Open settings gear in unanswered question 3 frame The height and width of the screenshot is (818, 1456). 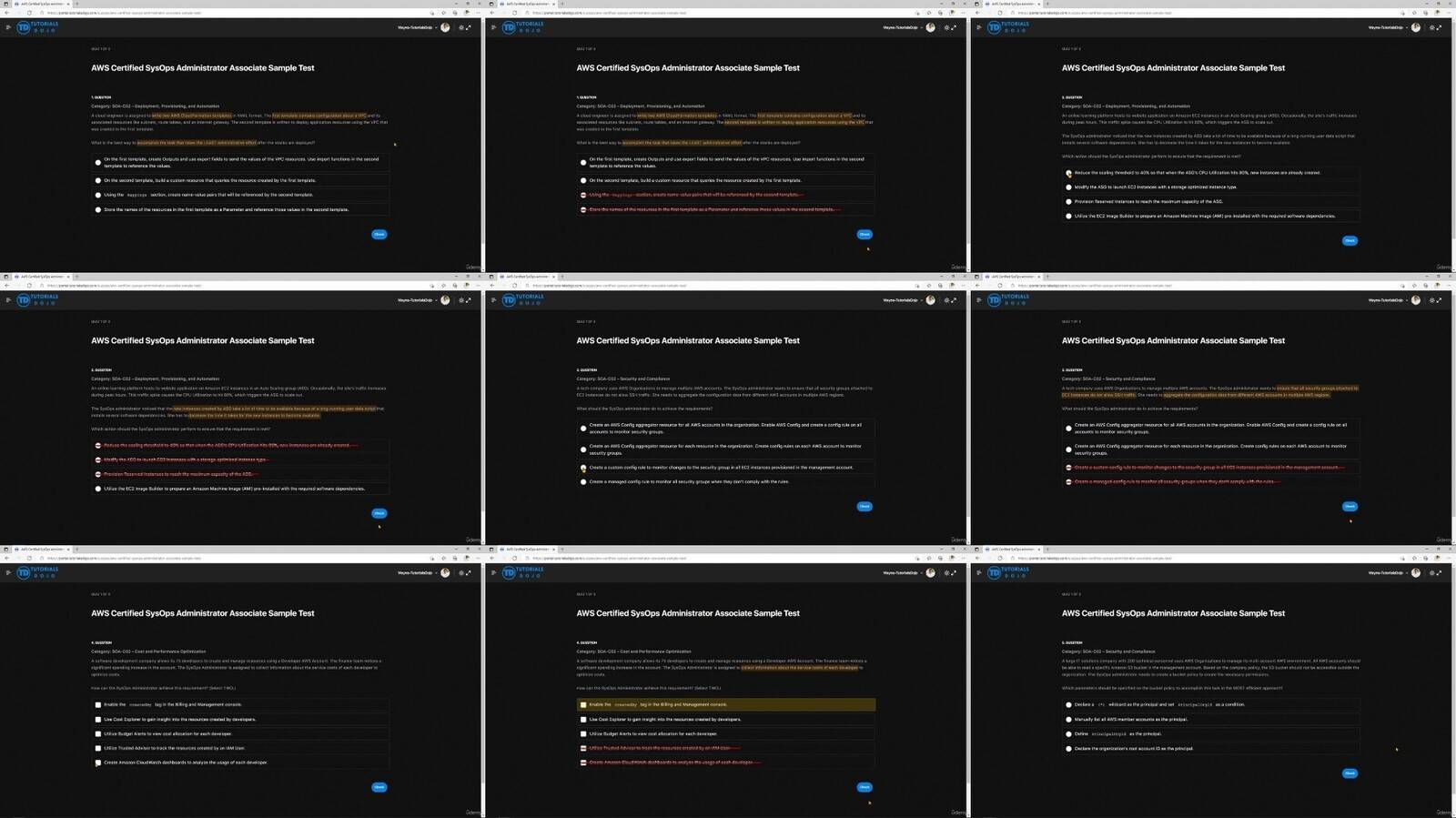pyautogui.click(x=946, y=300)
